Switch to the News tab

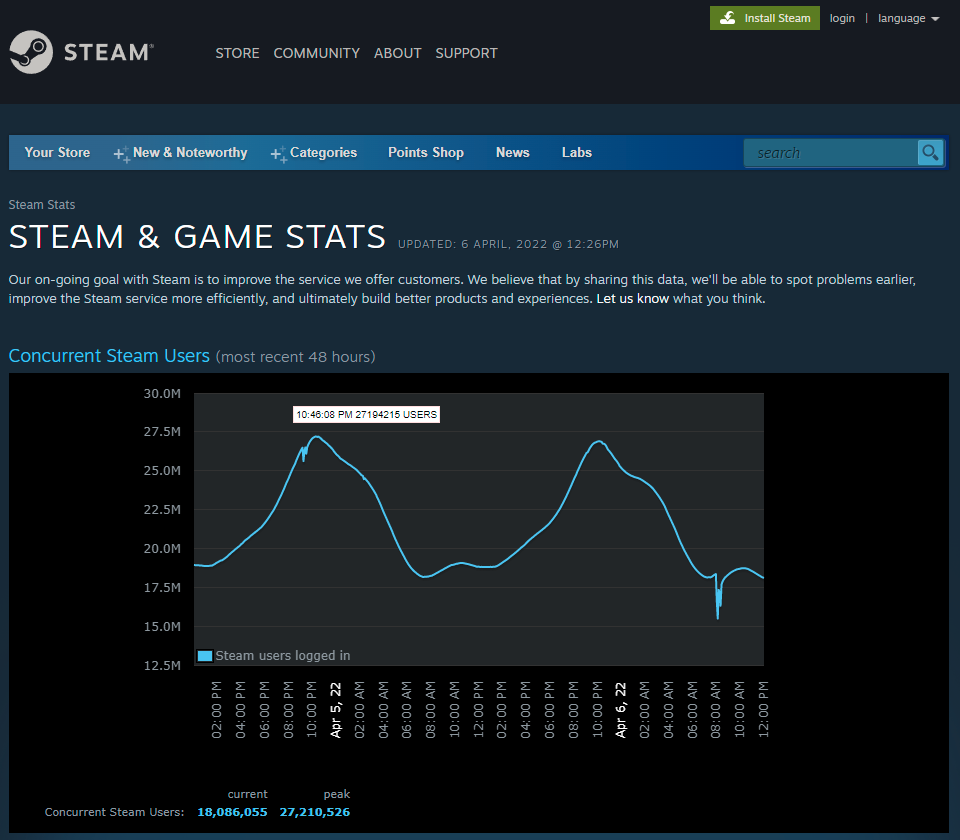coord(512,152)
